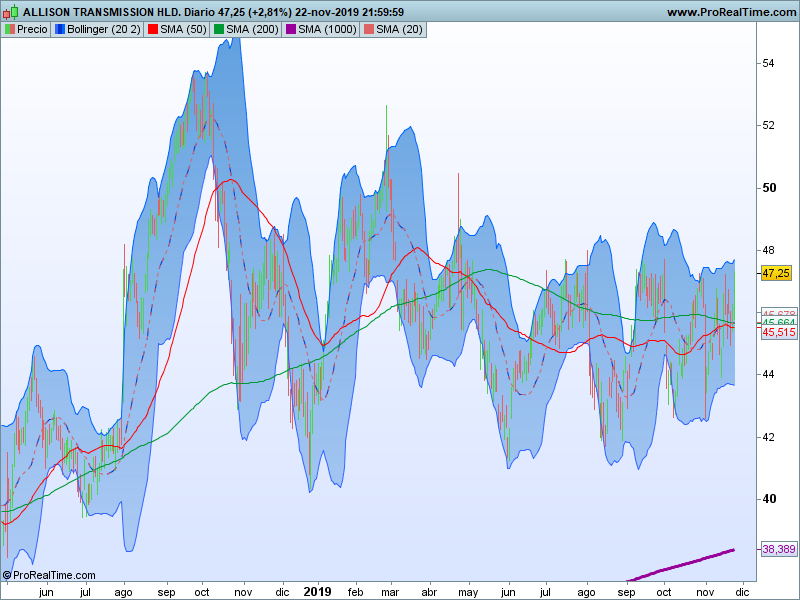Click the ALLISON TRANSMISSION HLD. title text
Image resolution: width=800 pixels, height=600 pixels.
(102, 12)
